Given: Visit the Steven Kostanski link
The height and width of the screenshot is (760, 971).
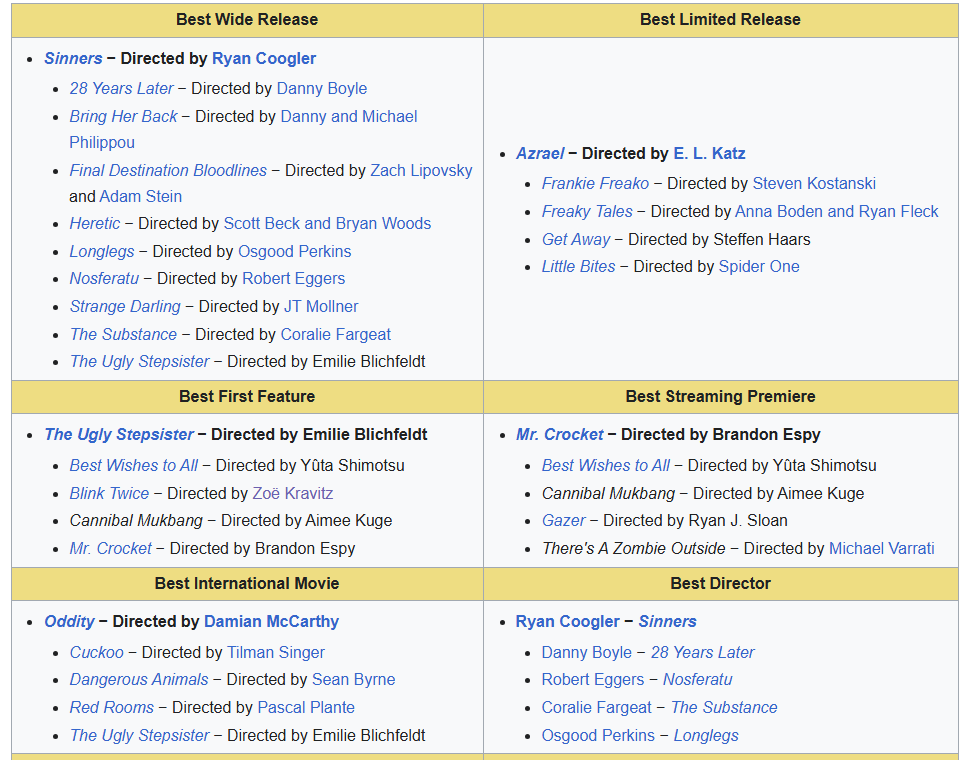Looking at the screenshot, I should pos(814,184).
